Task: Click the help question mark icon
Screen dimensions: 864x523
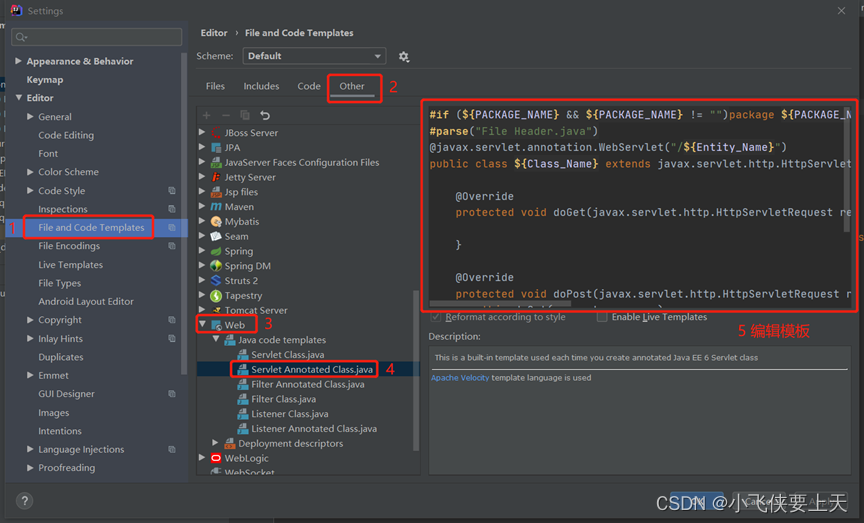Action: pos(24,501)
